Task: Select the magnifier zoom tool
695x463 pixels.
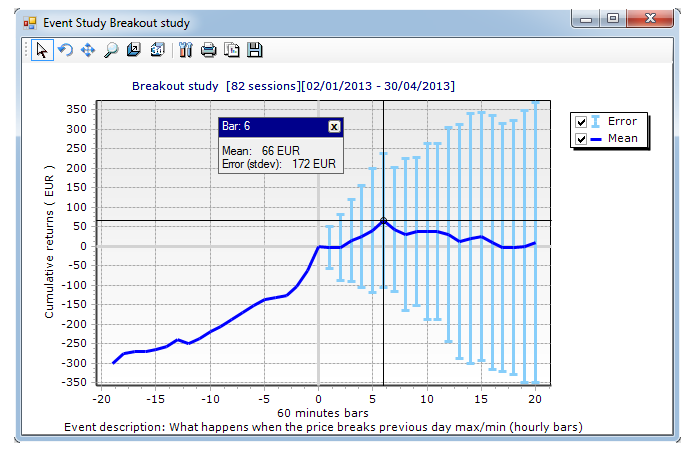Action: pos(111,50)
